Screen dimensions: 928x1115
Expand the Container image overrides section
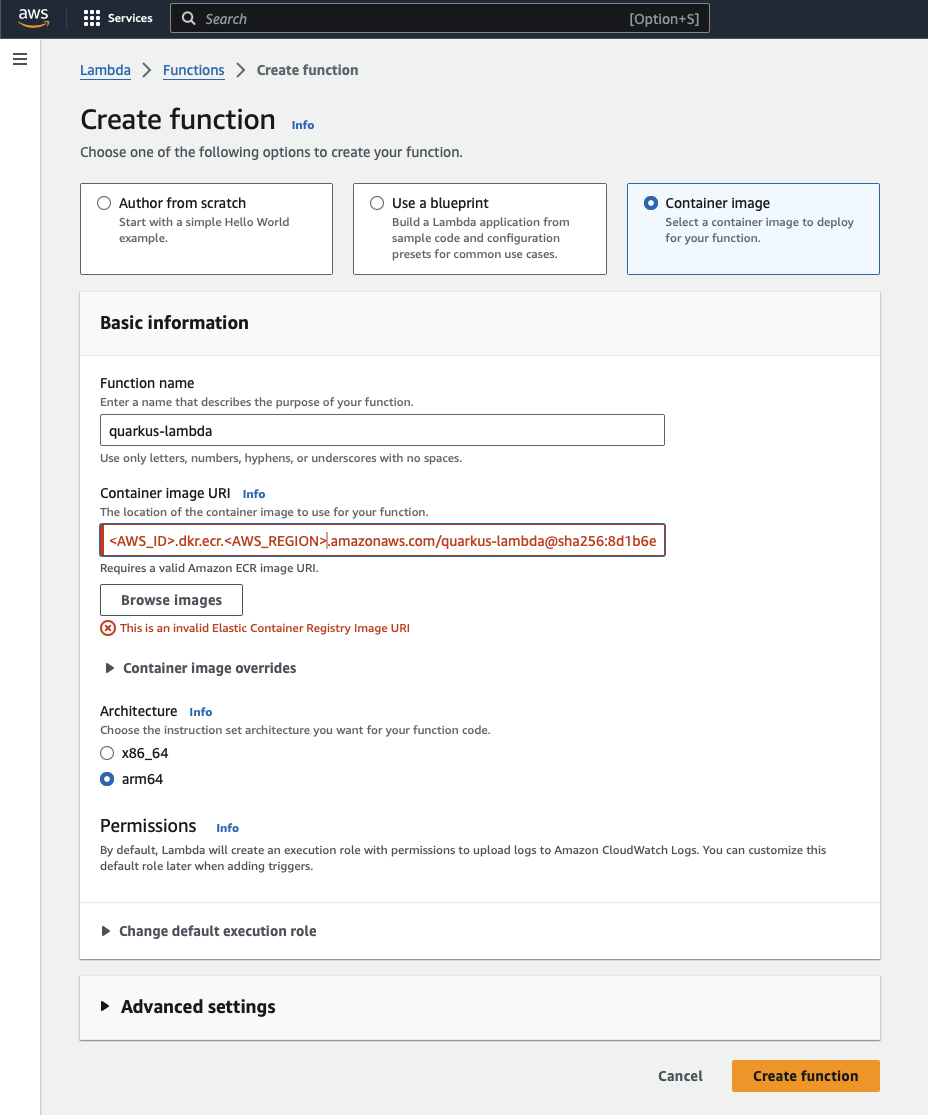tap(110, 668)
